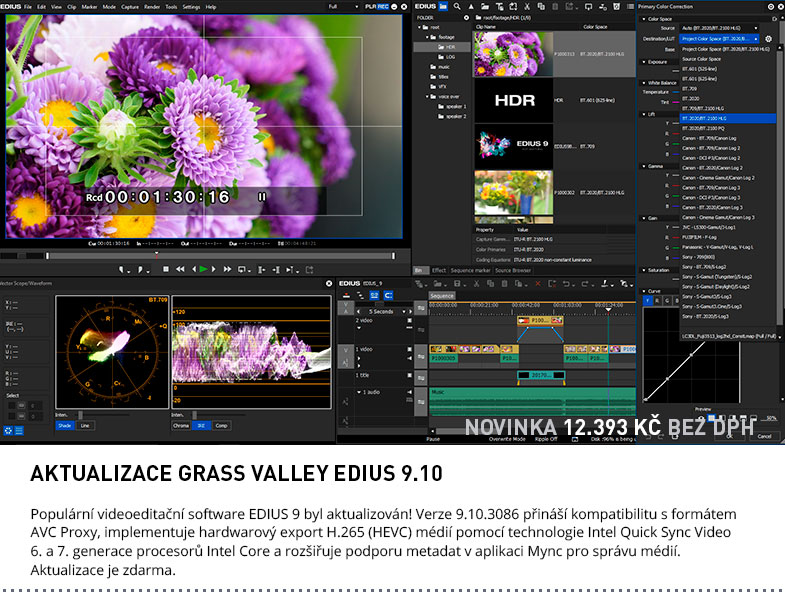Click the bin add title icon
Screen dimensions: 785x592
499,7
